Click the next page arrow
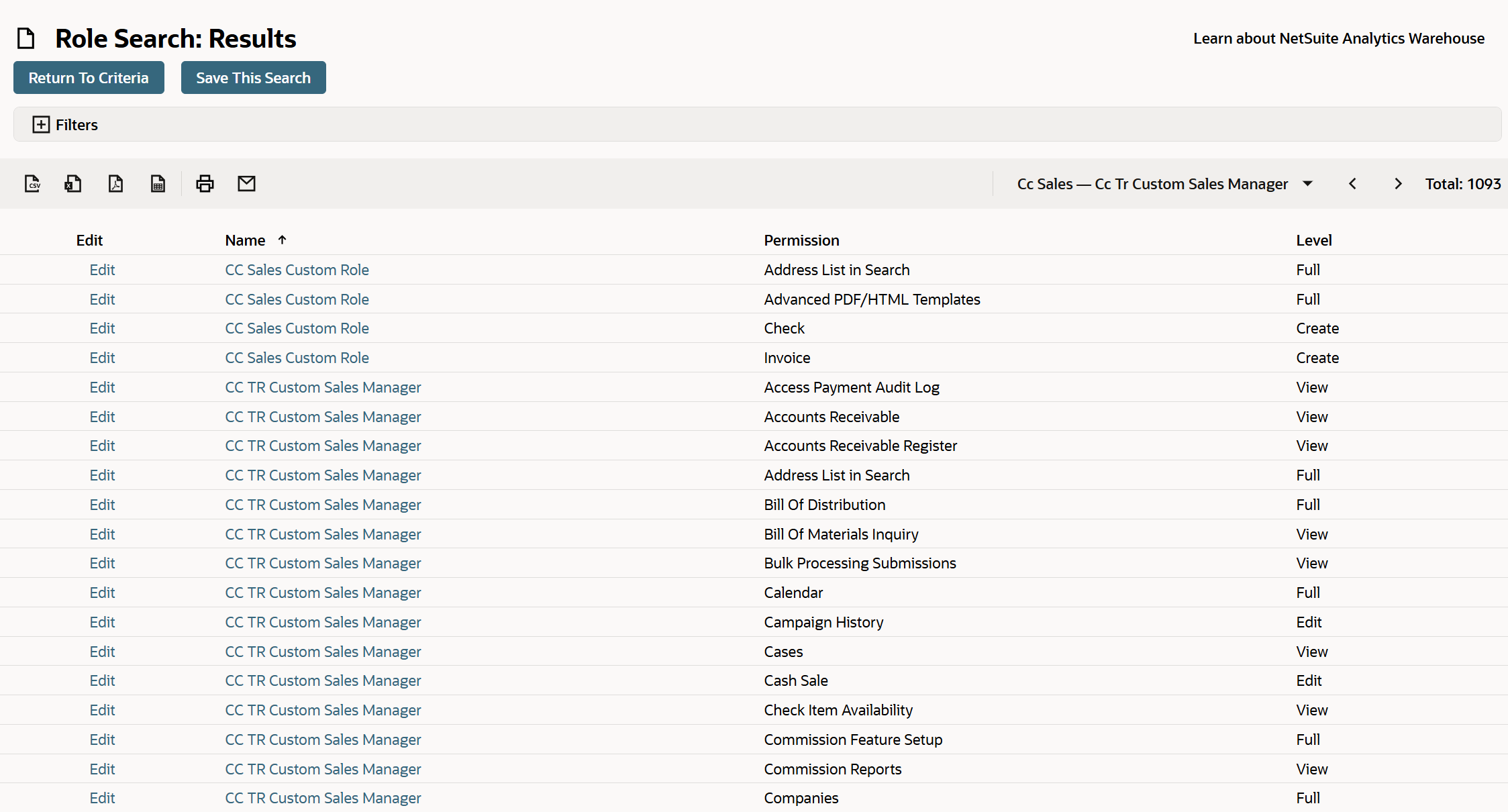This screenshot has width=1508, height=812. tap(1398, 184)
